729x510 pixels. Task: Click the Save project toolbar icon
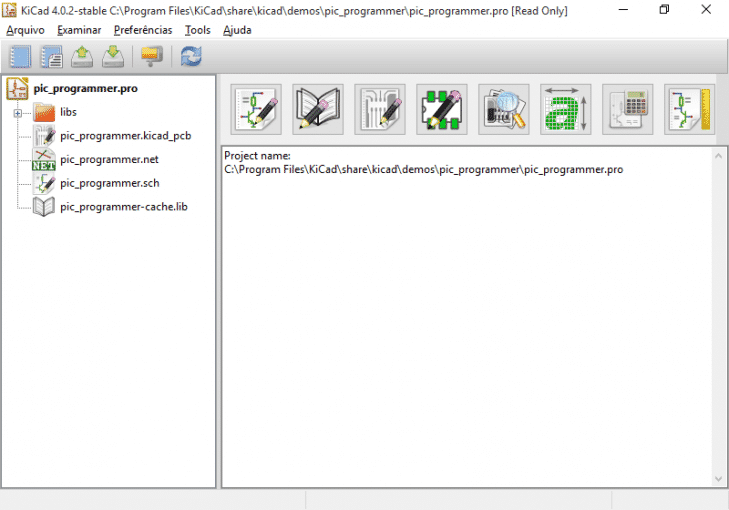coord(113,57)
